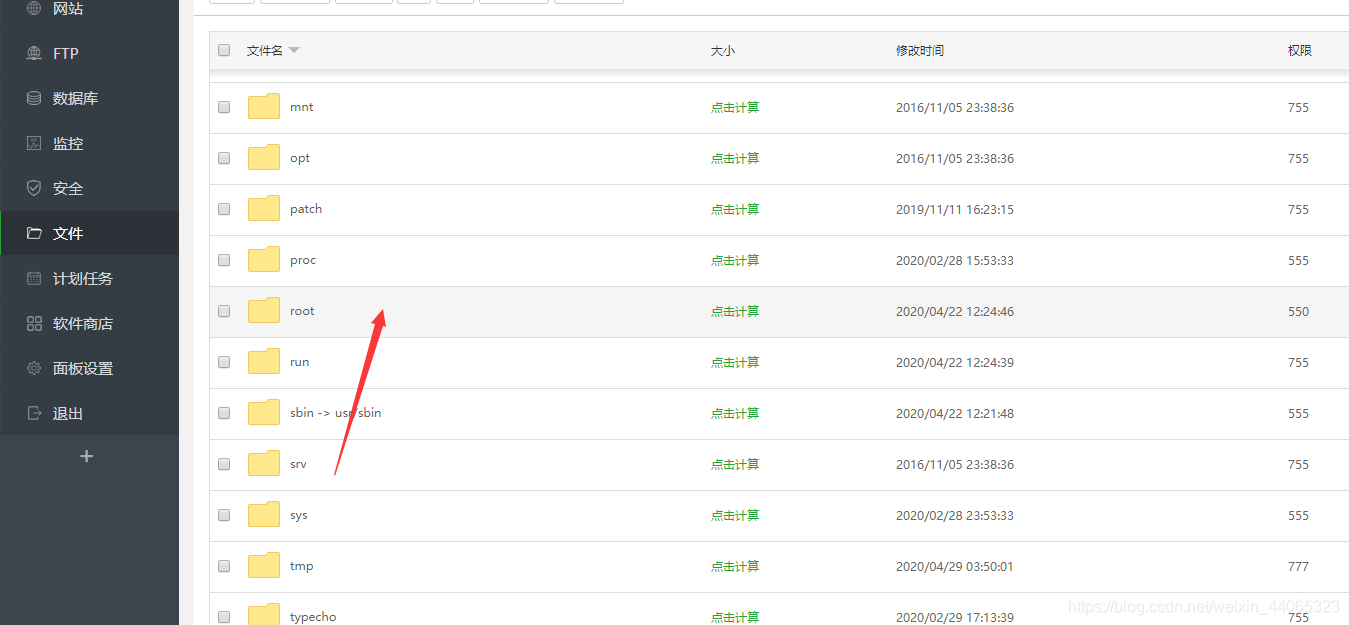Tick the checkbox for patch
This screenshot has height=625, width=1349.
point(224,209)
